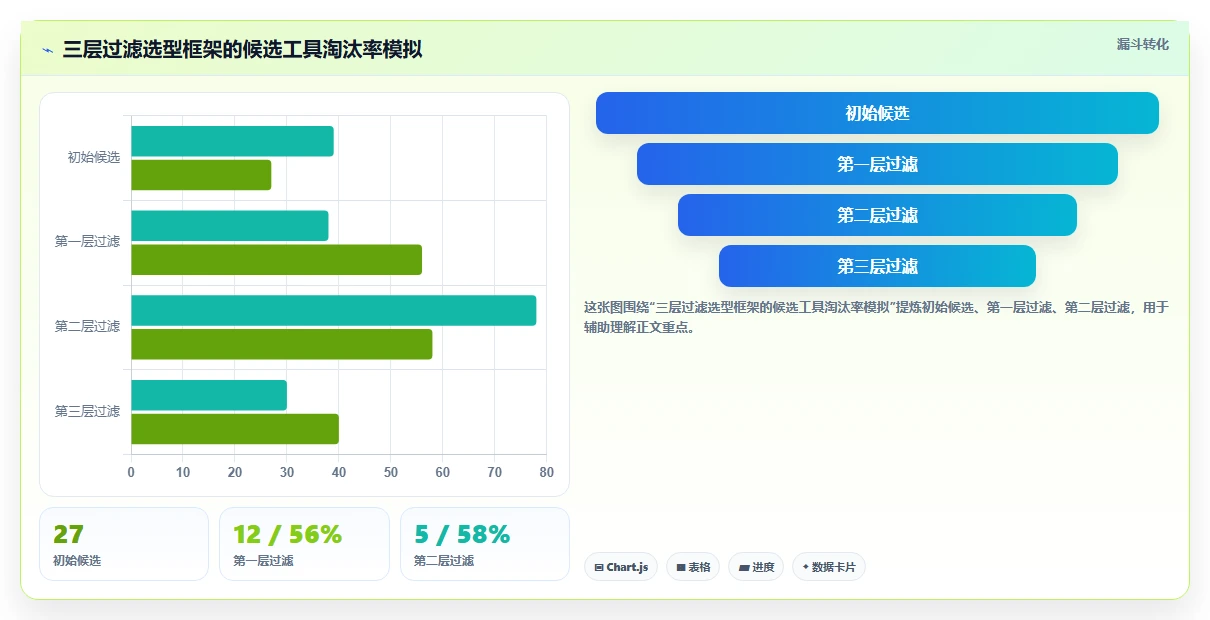The width and height of the screenshot is (1210, 620).
Task: Select the 第一层过滤 funnel stage bar
Action: (877, 164)
